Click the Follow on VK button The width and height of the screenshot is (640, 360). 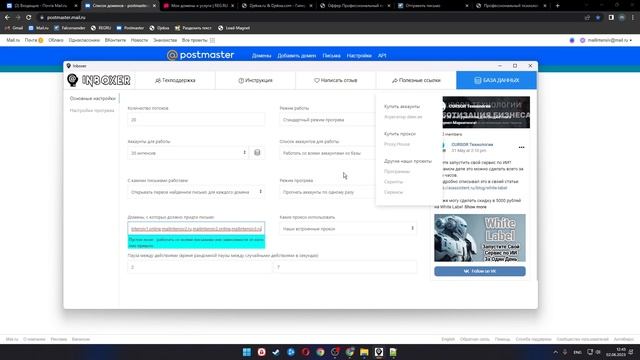click(480, 271)
